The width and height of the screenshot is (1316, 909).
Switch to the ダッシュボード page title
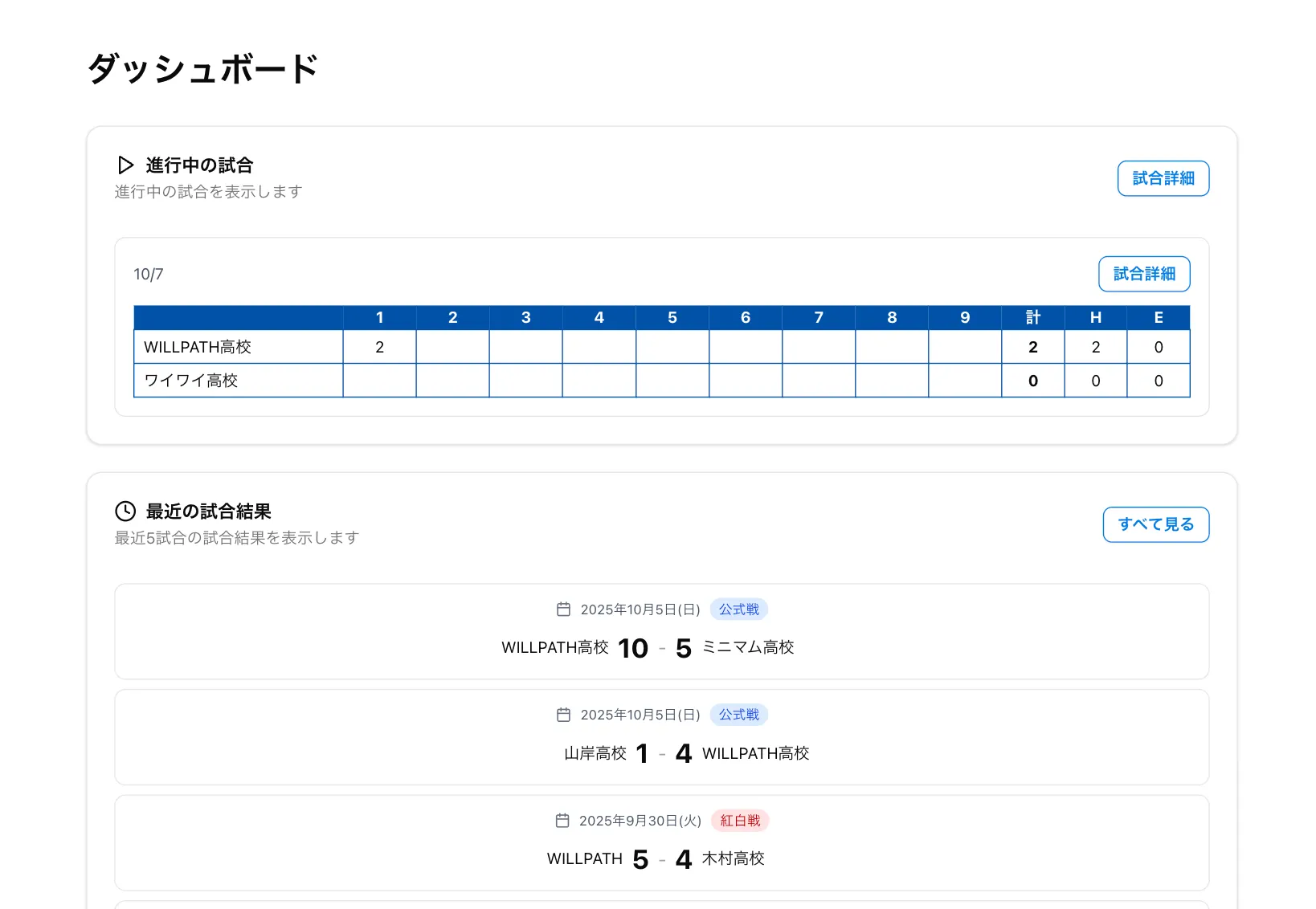point(202,68)
